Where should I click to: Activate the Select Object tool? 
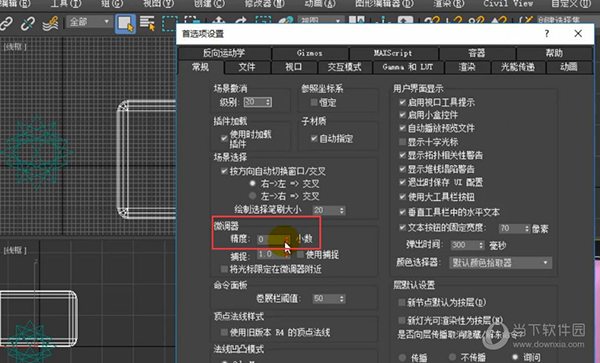click(x=126, y=24)
